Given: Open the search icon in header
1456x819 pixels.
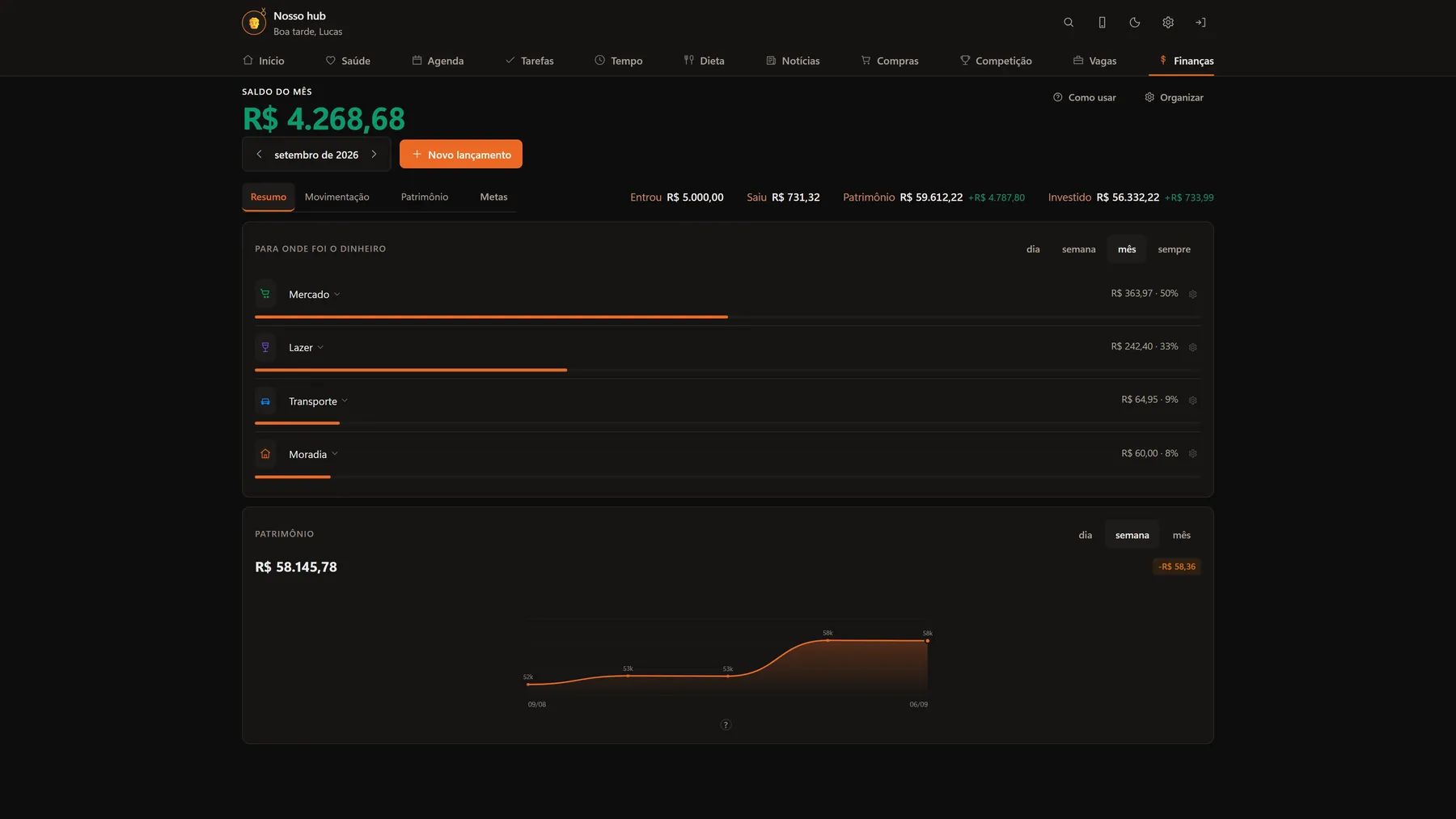Looking at the screenshot, I should pos(1069,23).
